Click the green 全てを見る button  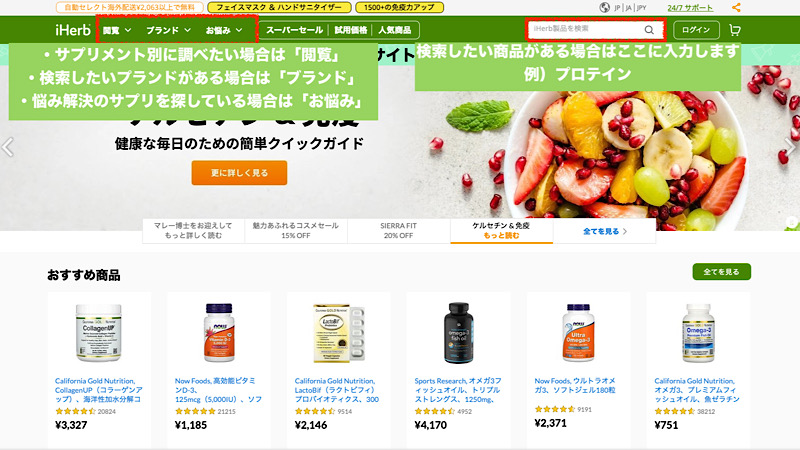[x=721, y=272]
